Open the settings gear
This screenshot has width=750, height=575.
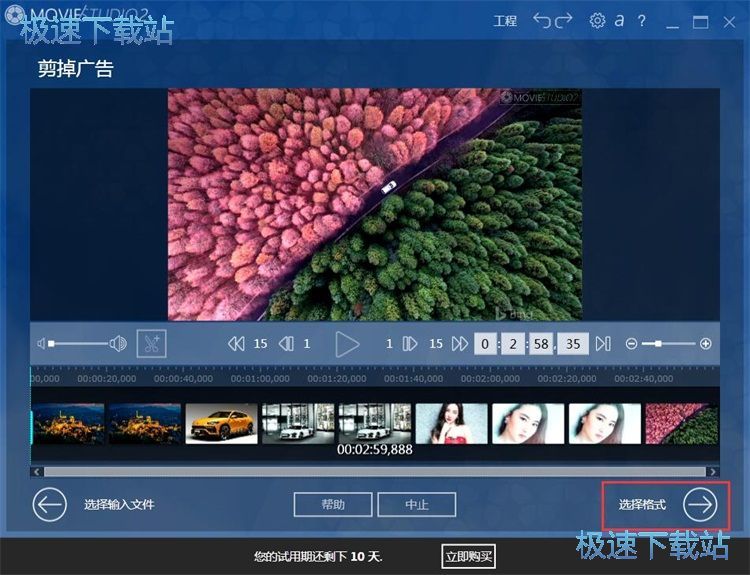(597, 21)
